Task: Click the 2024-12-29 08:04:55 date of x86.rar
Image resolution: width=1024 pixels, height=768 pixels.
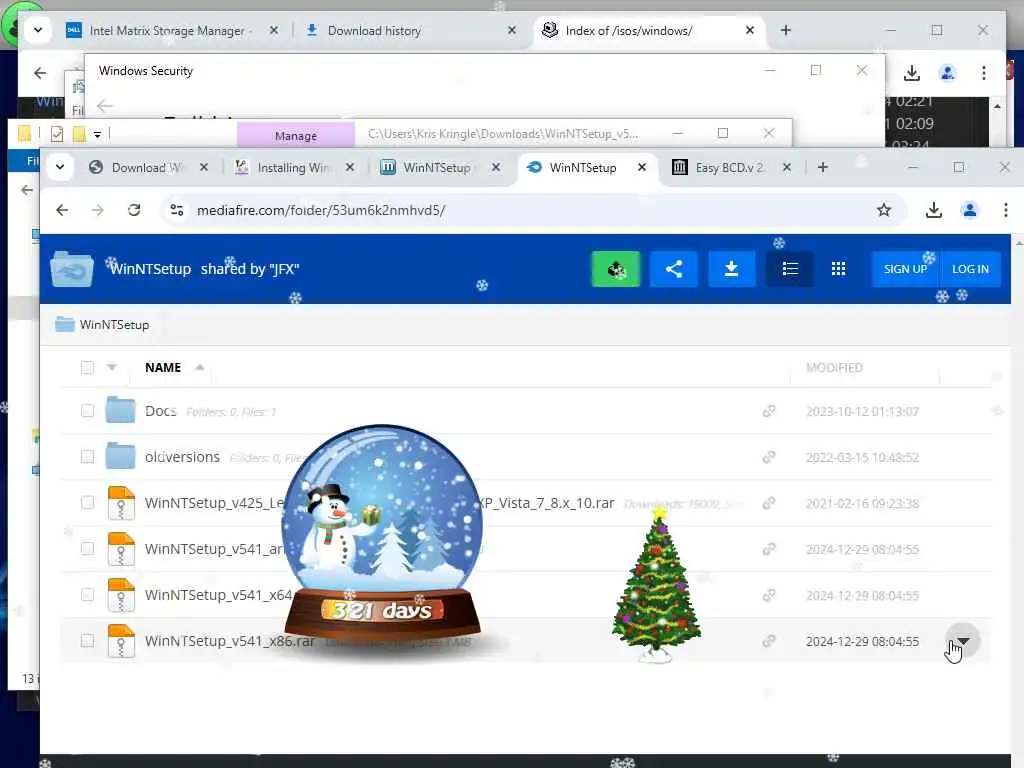Action: (862, 641)
